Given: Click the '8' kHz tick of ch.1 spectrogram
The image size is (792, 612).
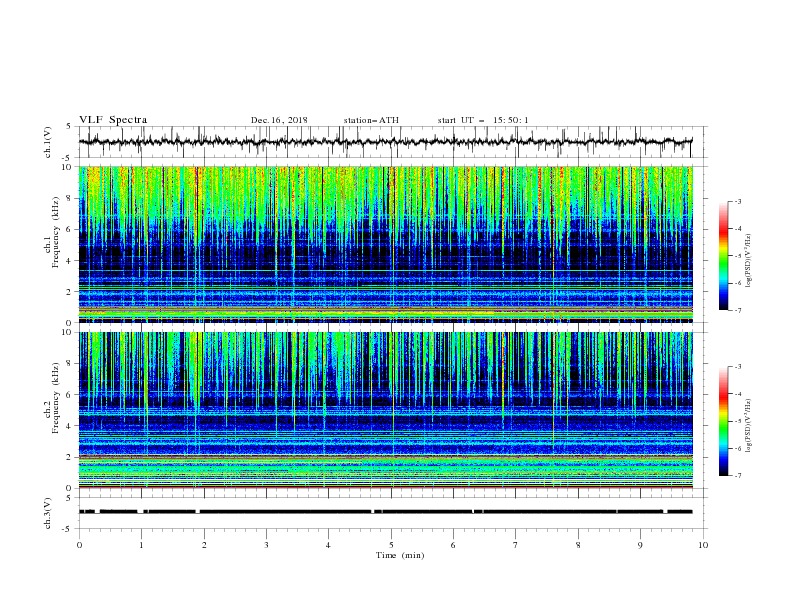Looking at the screenshot, I should [x=69, y=198].
